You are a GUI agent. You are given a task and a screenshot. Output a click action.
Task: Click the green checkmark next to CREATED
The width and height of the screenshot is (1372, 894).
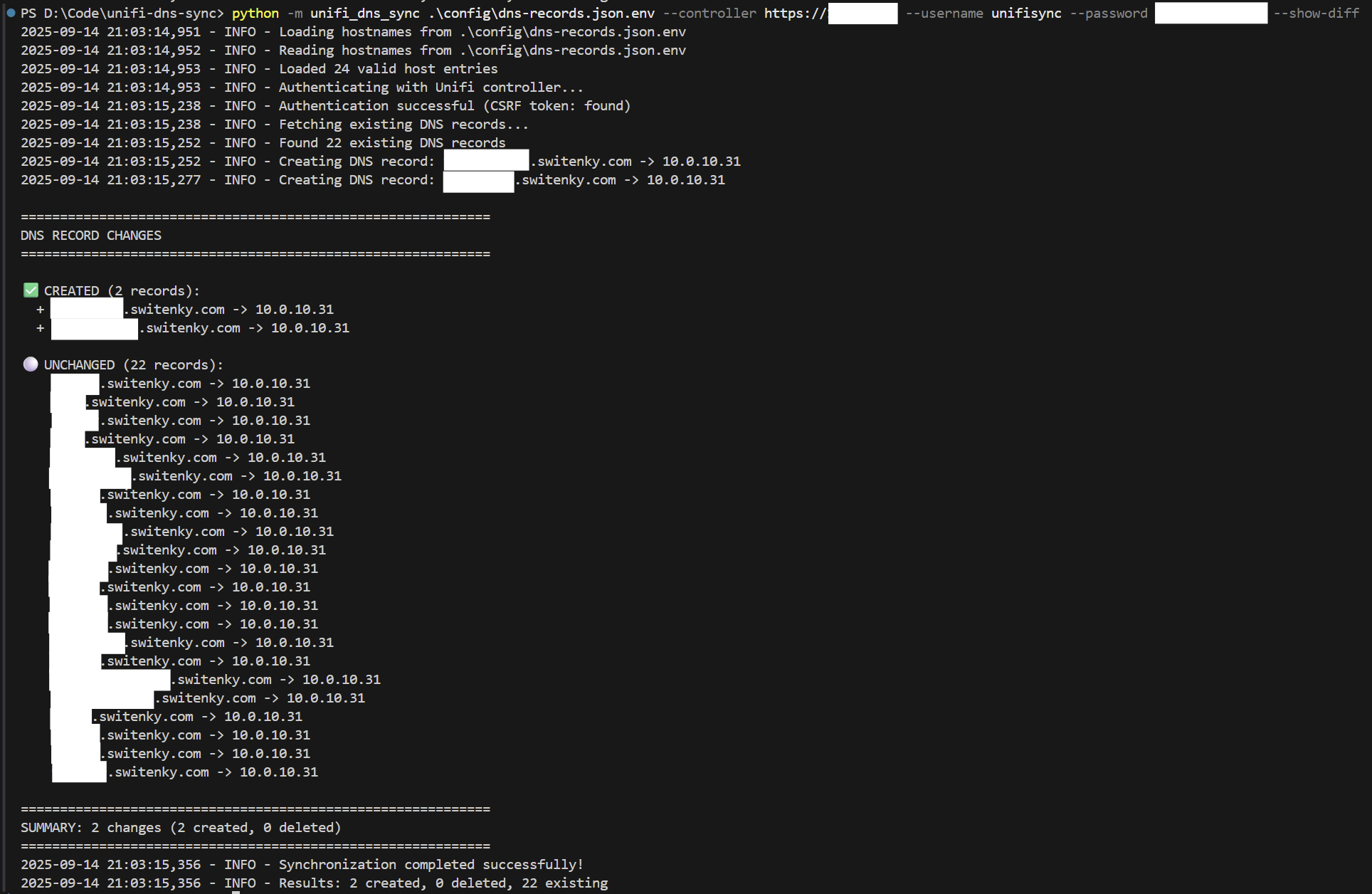click(31, 290)
